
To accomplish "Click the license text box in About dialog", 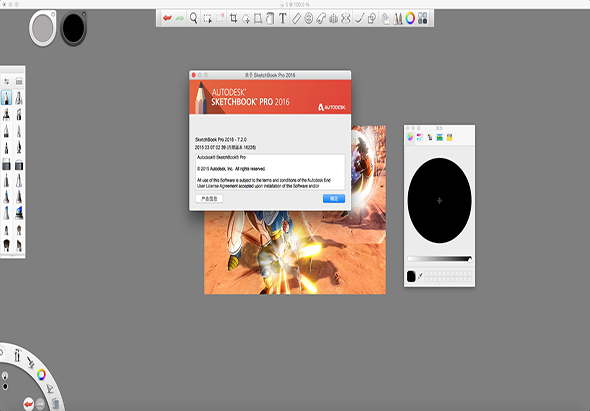I will click(270, 172).
